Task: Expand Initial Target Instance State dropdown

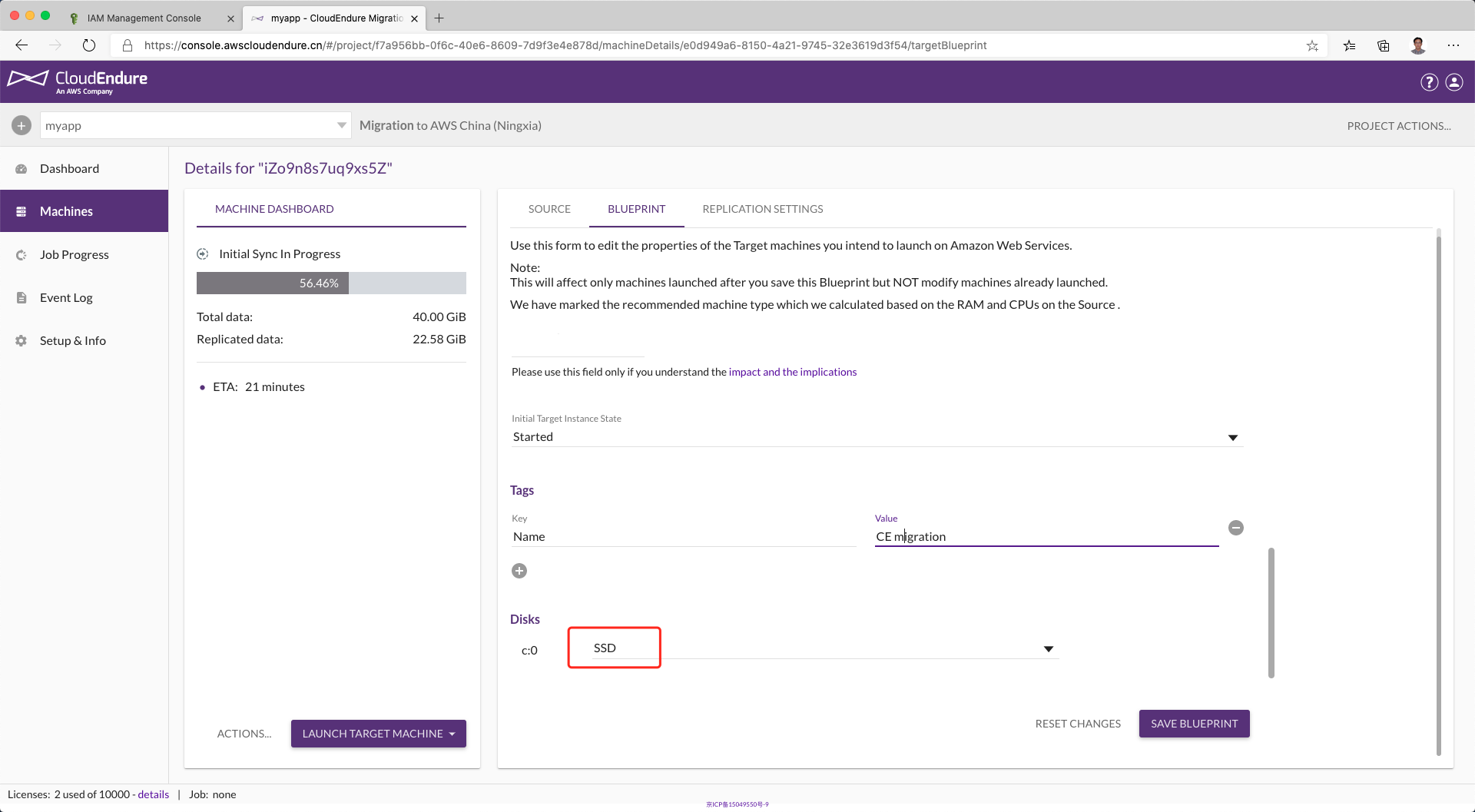Action: coord(1232,437)
